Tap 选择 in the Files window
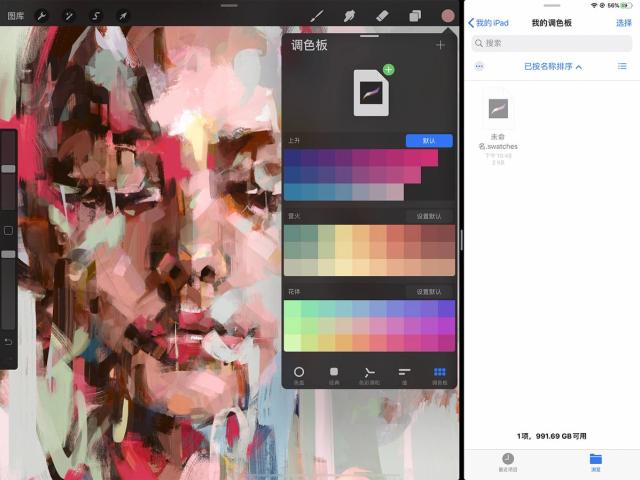640x480 pixels. click(624, 23)
